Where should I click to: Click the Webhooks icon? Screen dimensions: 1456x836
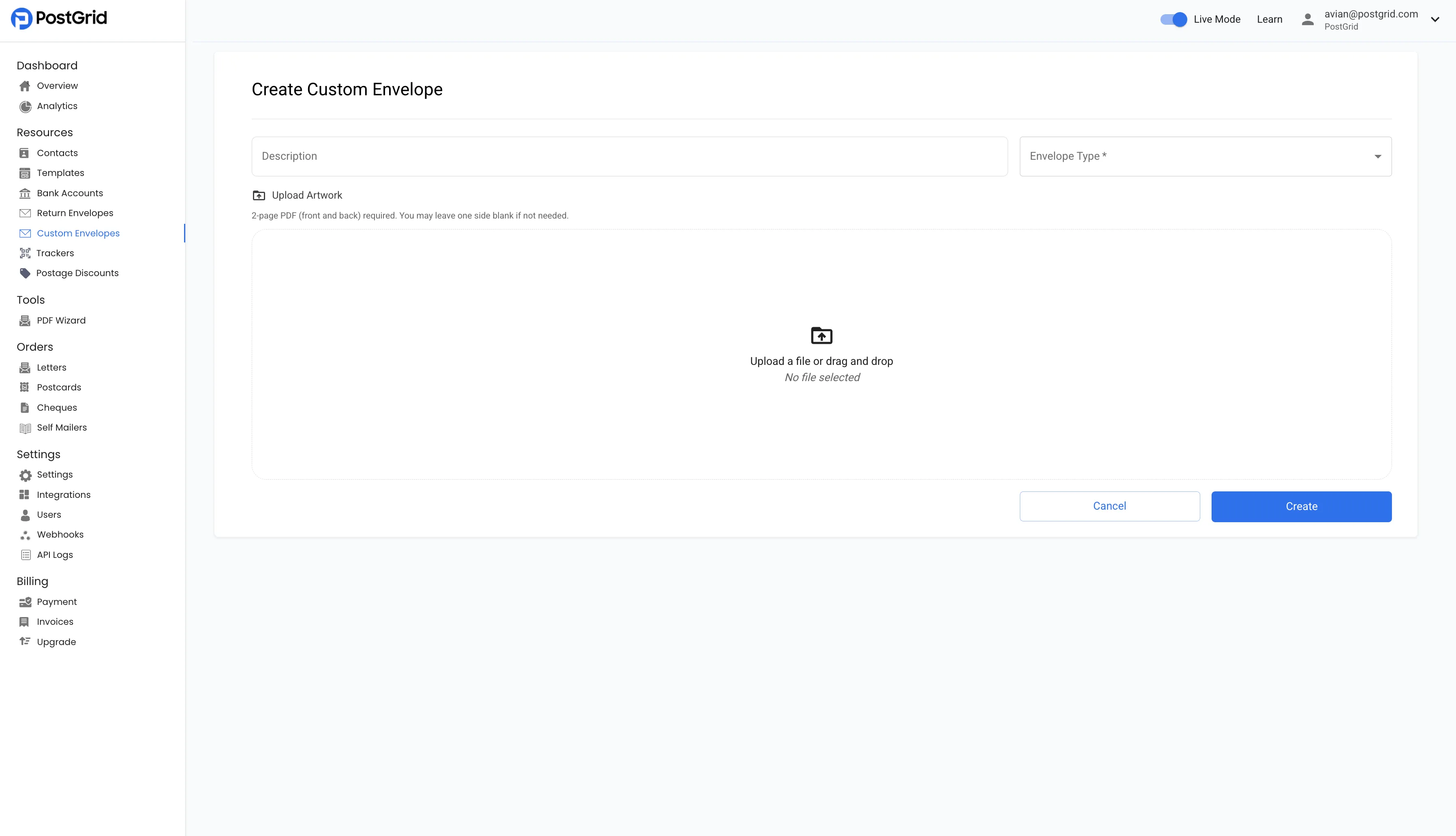(x=25, y=535)
